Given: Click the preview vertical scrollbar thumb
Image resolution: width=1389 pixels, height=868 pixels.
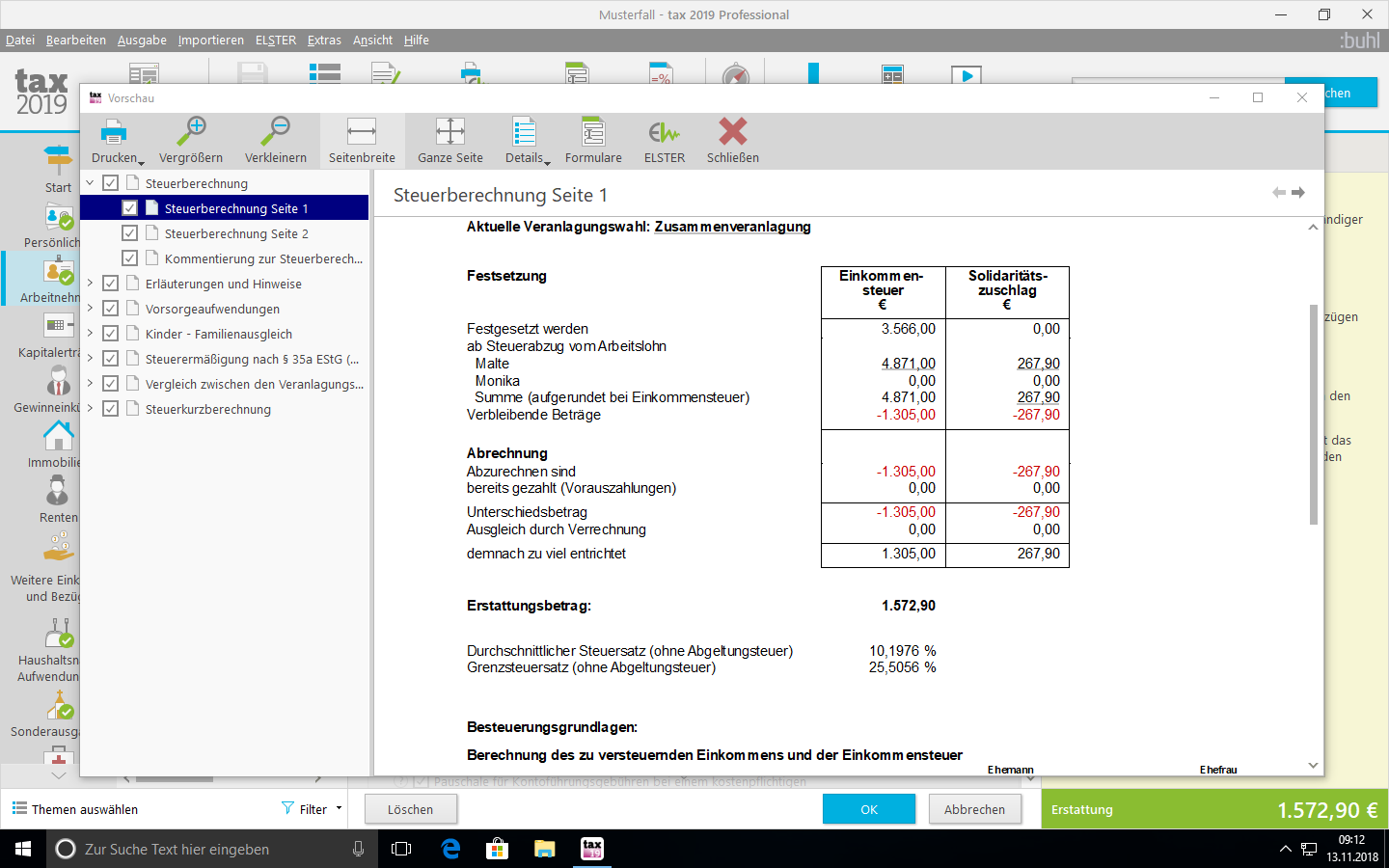Looking at the screenshot, I should (x=1313, y=415).
